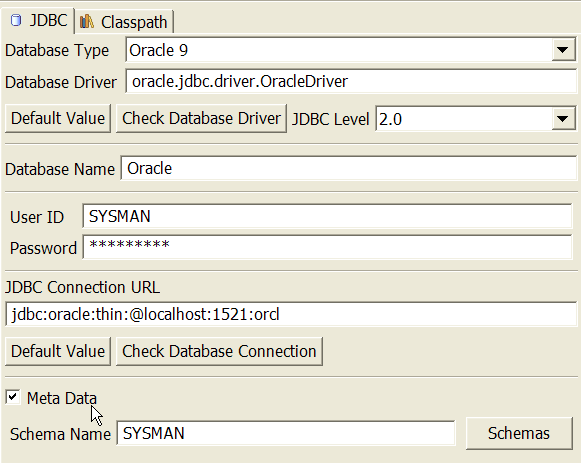This screenshot has height=463, width=581.
Task: Select the Oracle 9 database type combo box
Action: pos(351,50)
